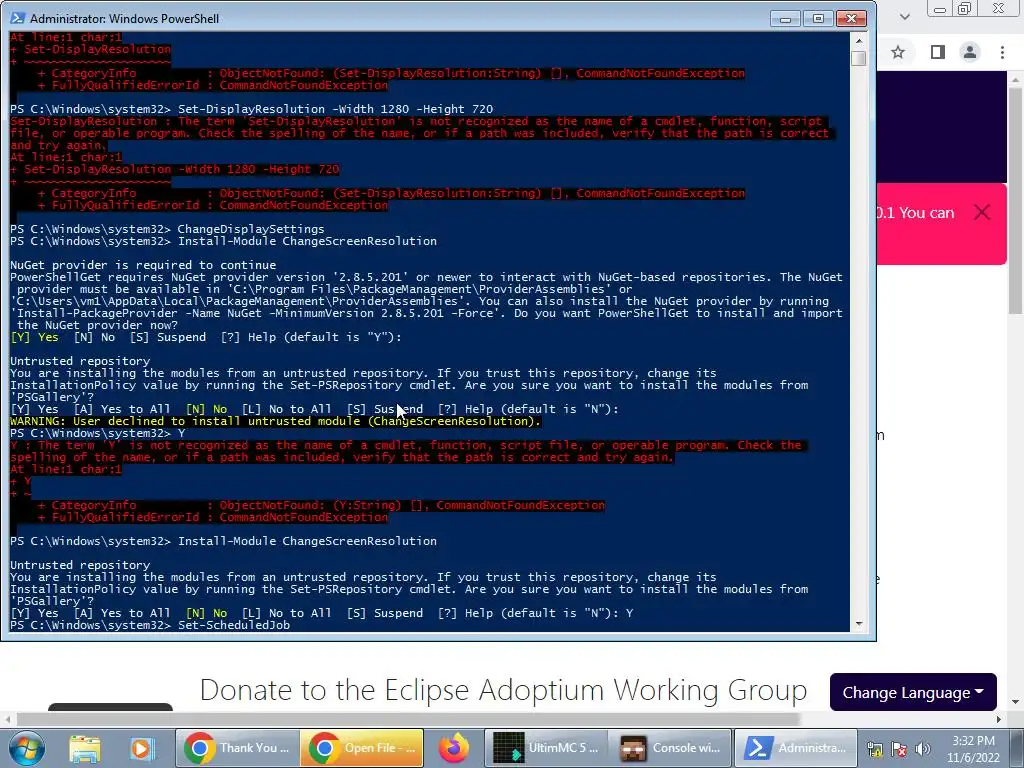Switch to the UltimMC 5 taskbar window
The image size is (1024, 768).
pyautogui.click(x=546, y=748)
